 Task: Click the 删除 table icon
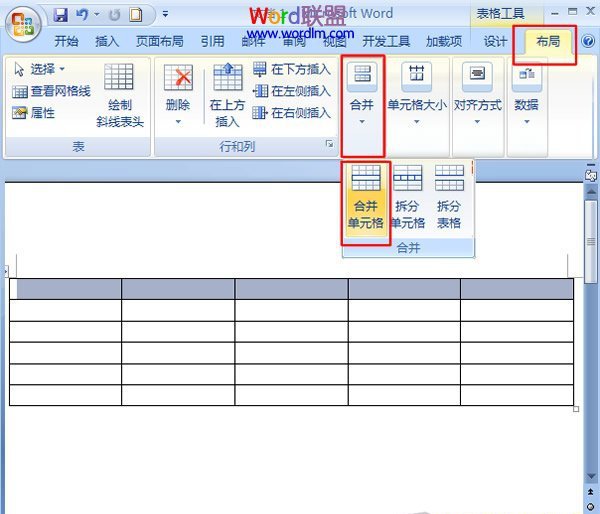pos(178,77)
